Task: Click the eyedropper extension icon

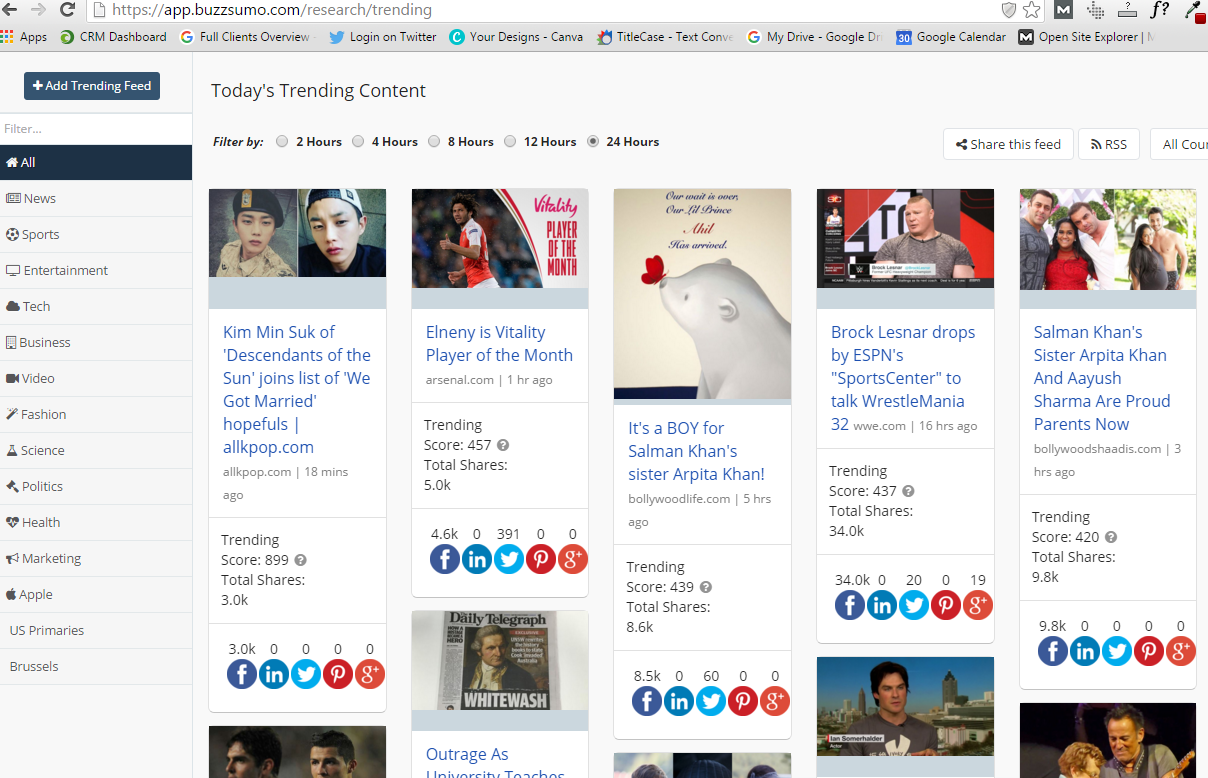Action: pyautogui.click(x=1192, y=10)
